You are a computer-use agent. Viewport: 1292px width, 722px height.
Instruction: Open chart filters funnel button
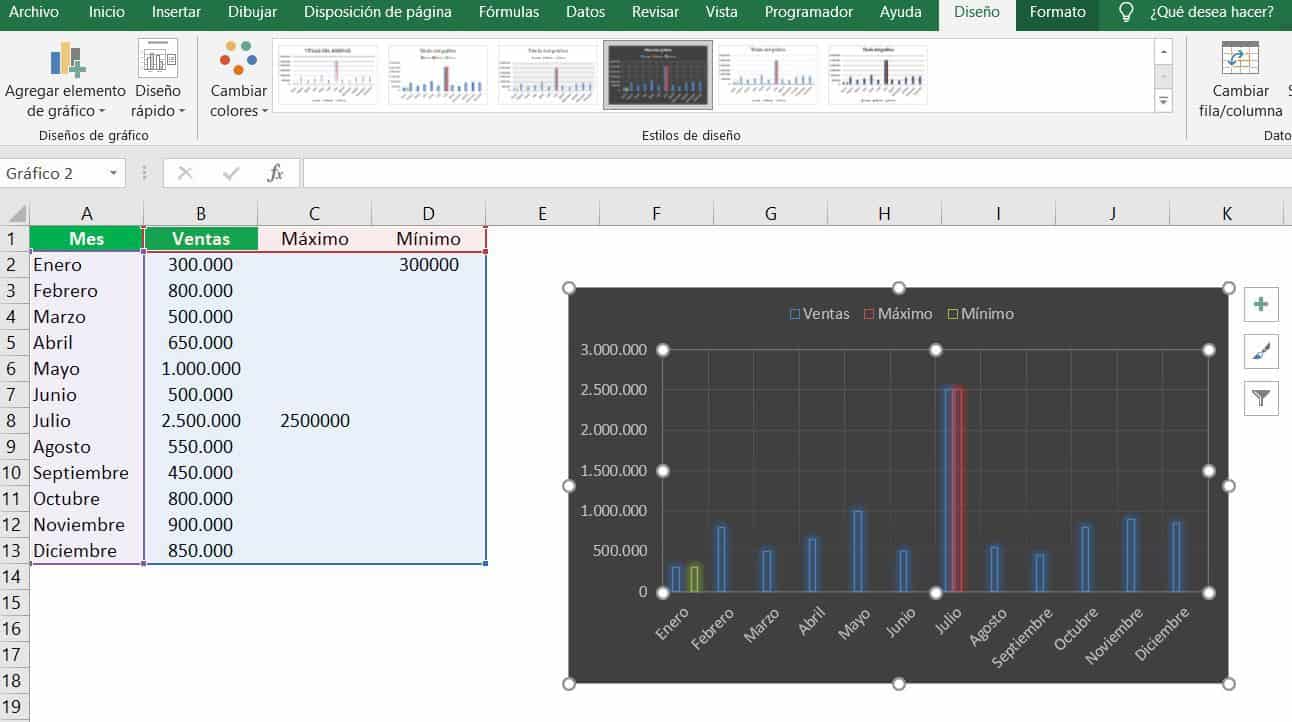click(x=1261, y=398)
